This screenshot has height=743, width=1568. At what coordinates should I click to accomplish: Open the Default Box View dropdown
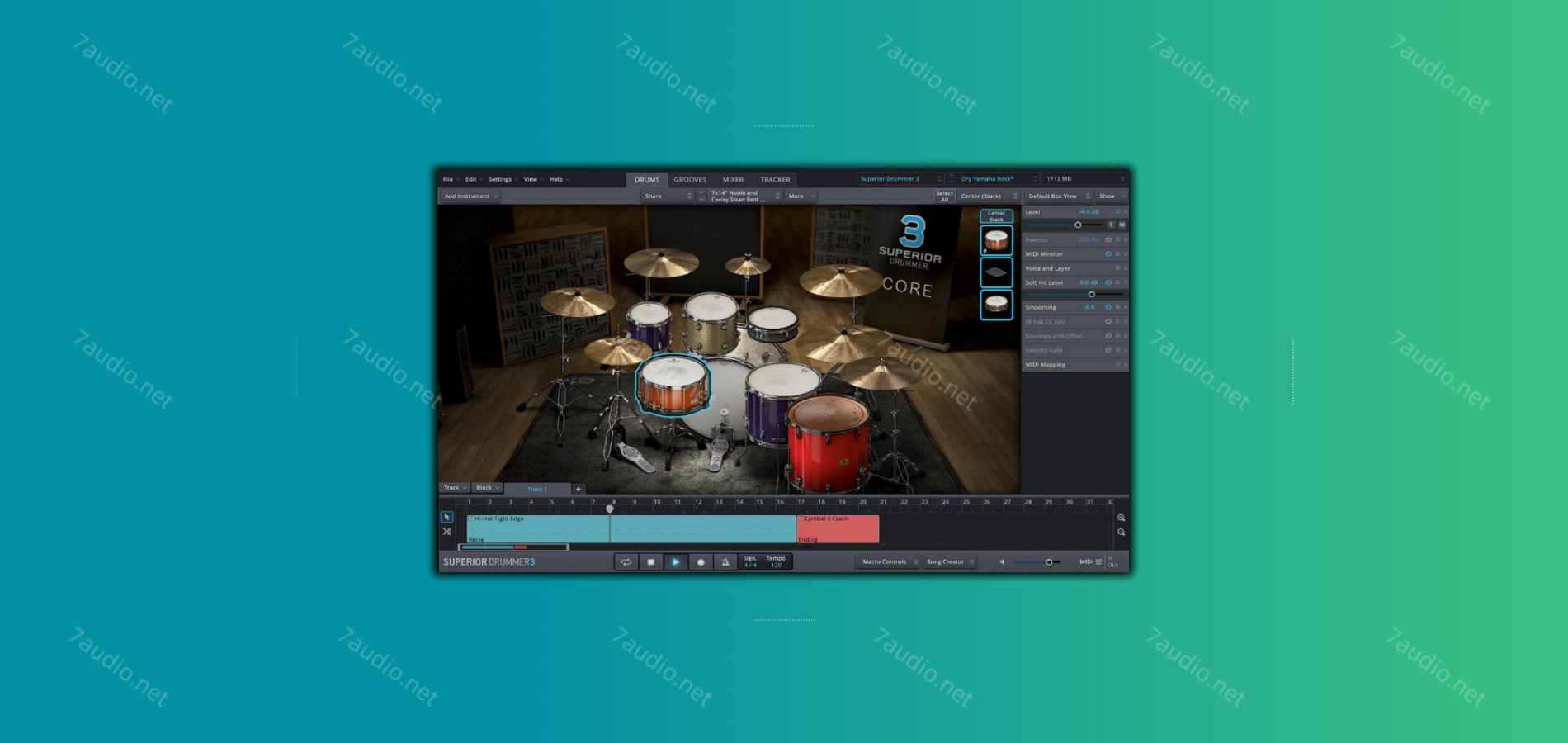point(1059,196)
